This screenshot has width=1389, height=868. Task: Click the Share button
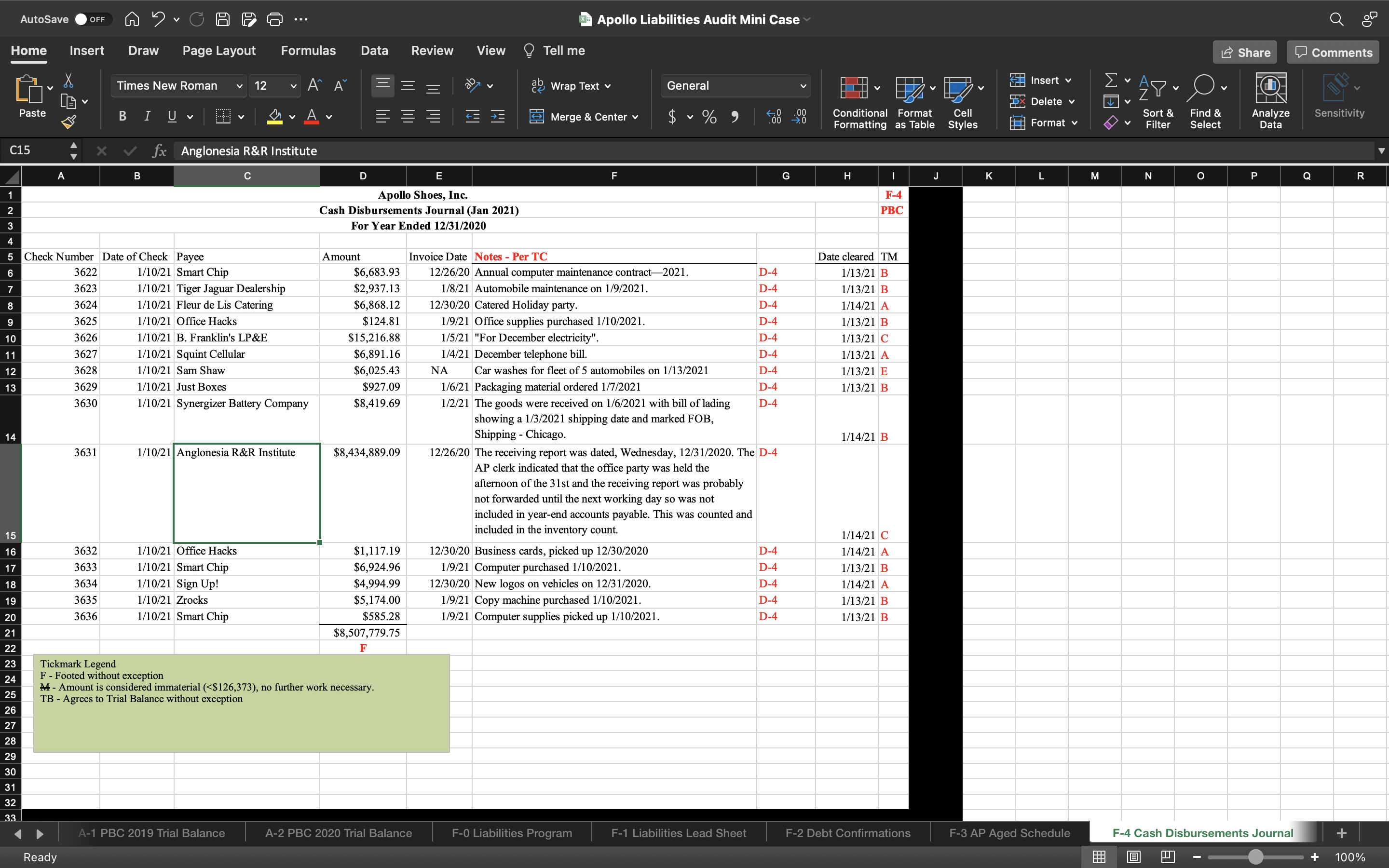(x=1244, y=52)
